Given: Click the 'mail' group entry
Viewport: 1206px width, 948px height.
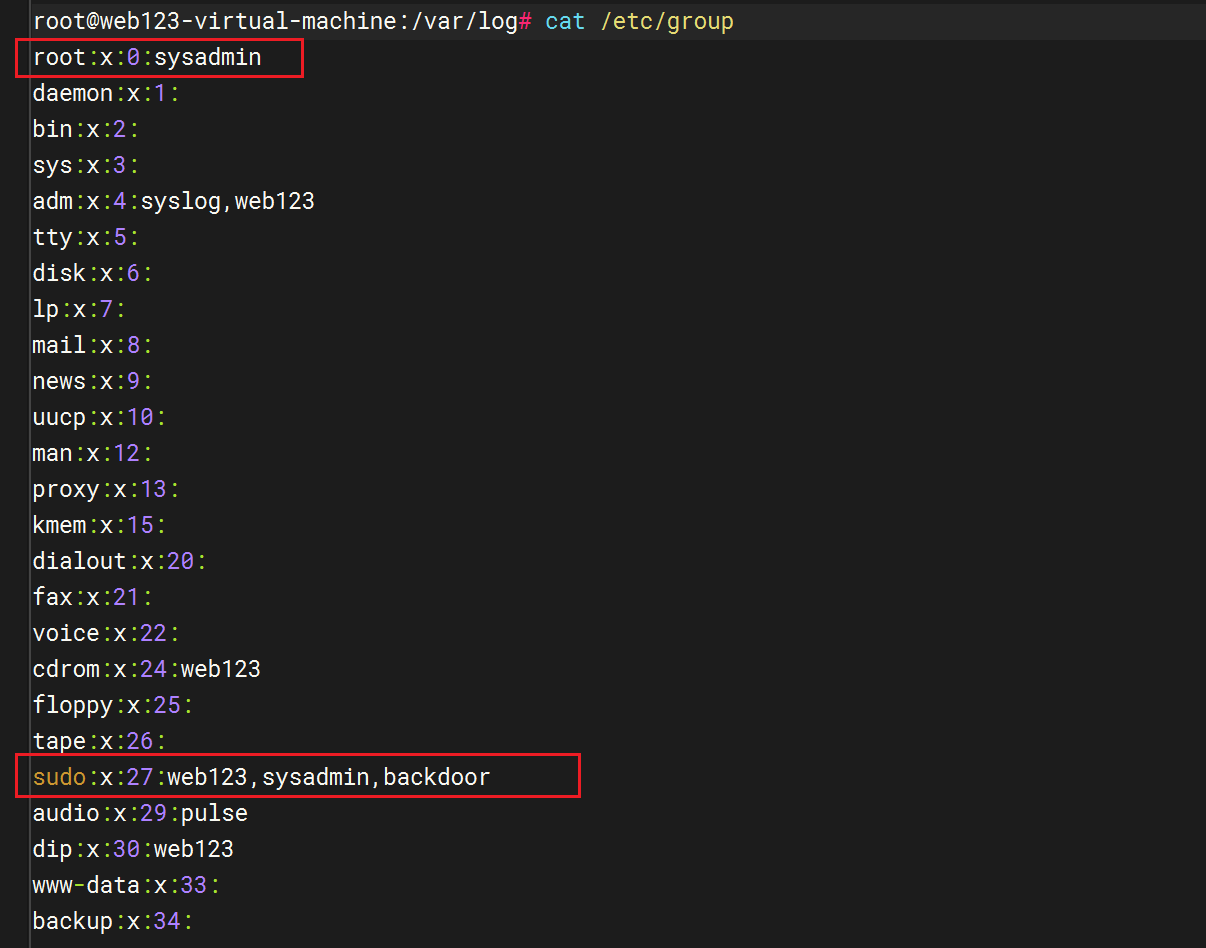Looking at the screenshot, I should pyautogui.click(x=59, y=345).
